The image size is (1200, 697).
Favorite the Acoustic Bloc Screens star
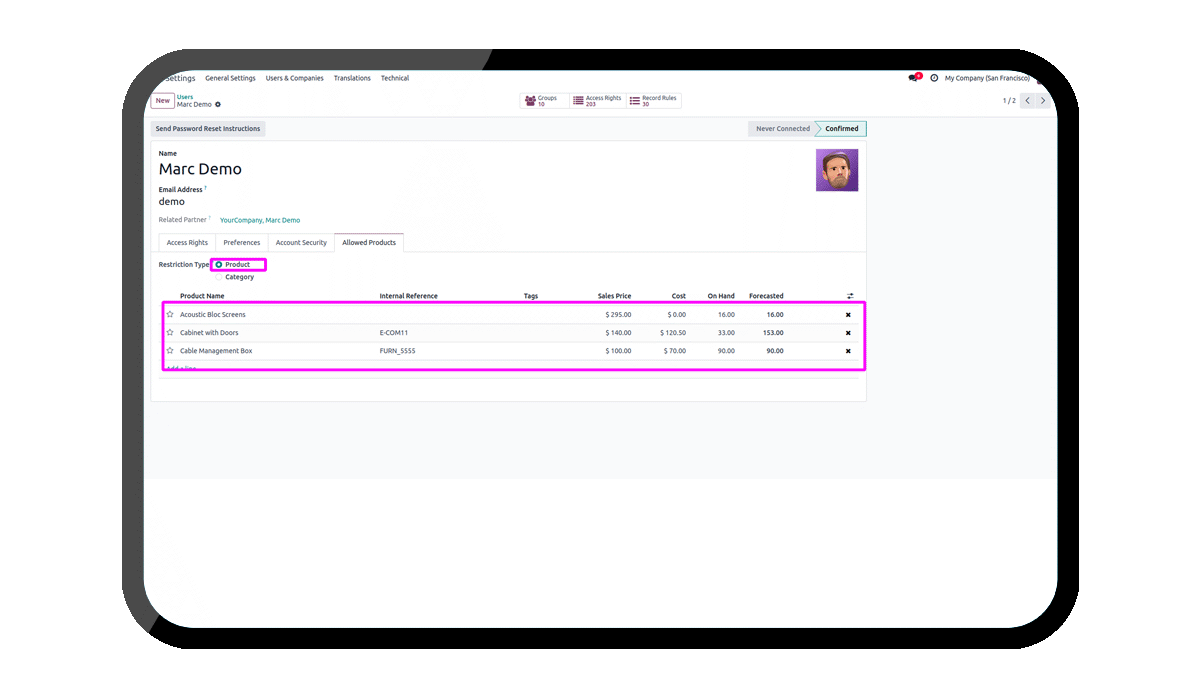(x=170, y=314)
